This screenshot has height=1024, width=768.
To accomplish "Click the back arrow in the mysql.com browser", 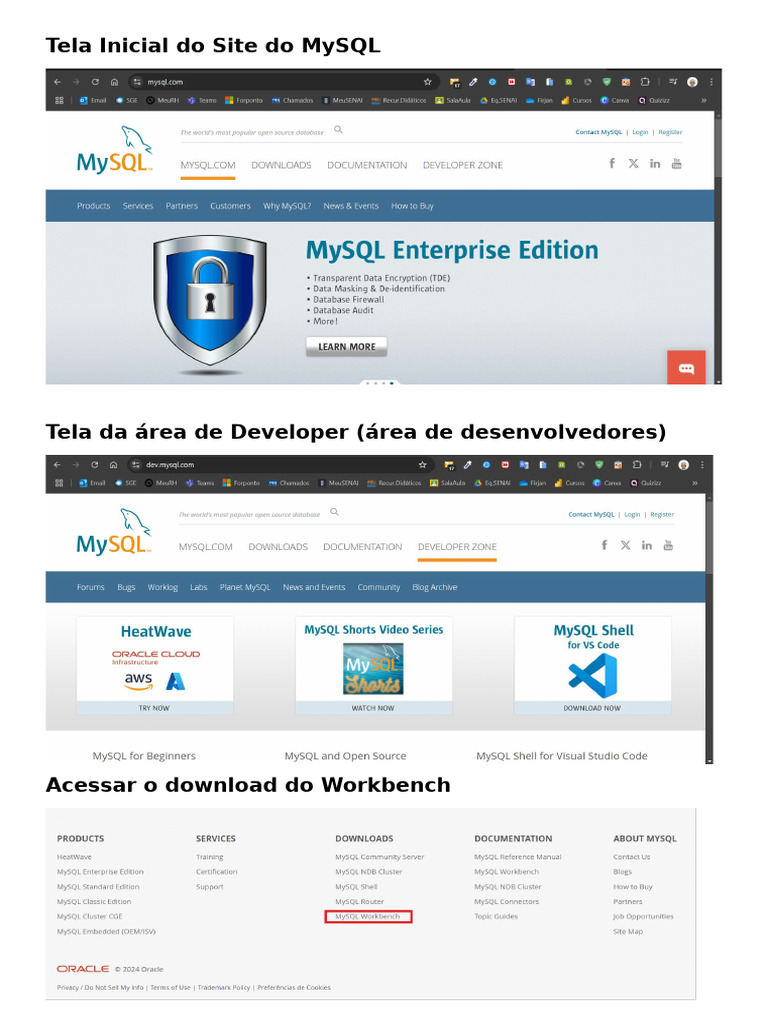I will click(57, 82).
